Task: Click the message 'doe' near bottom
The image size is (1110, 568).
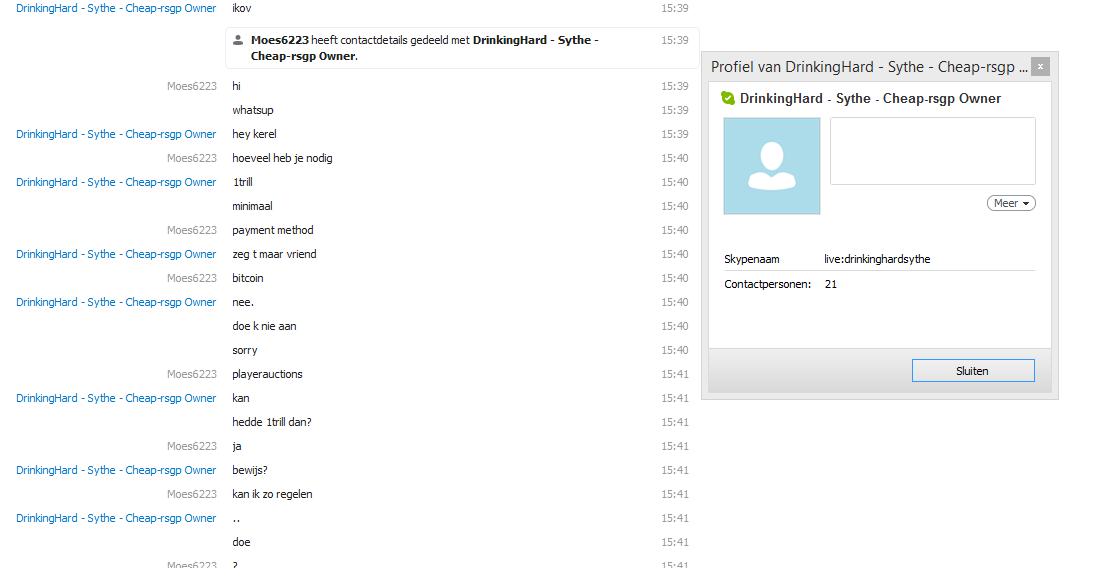Action: 241,543
